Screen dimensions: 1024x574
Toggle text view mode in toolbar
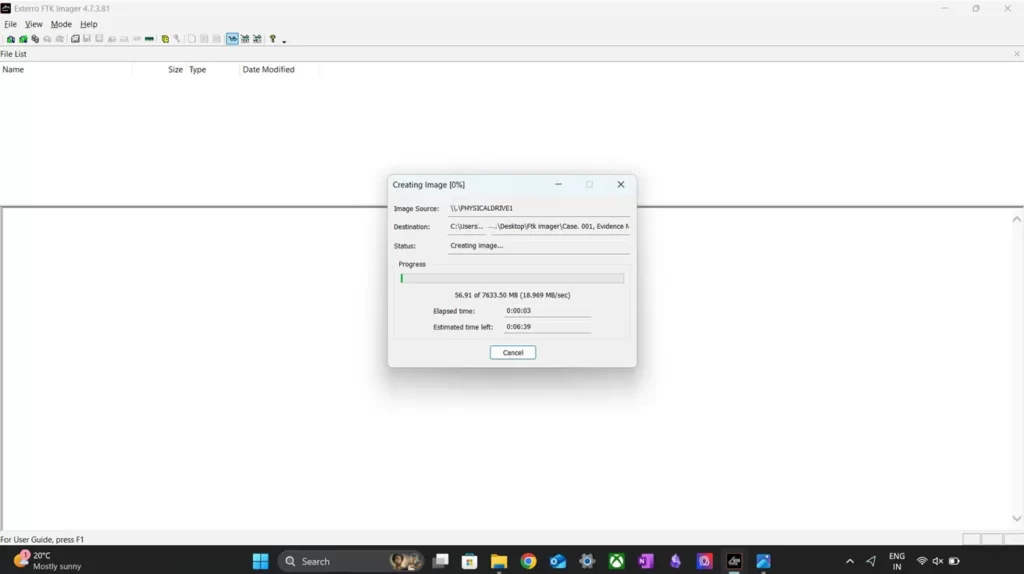(244, 39)
